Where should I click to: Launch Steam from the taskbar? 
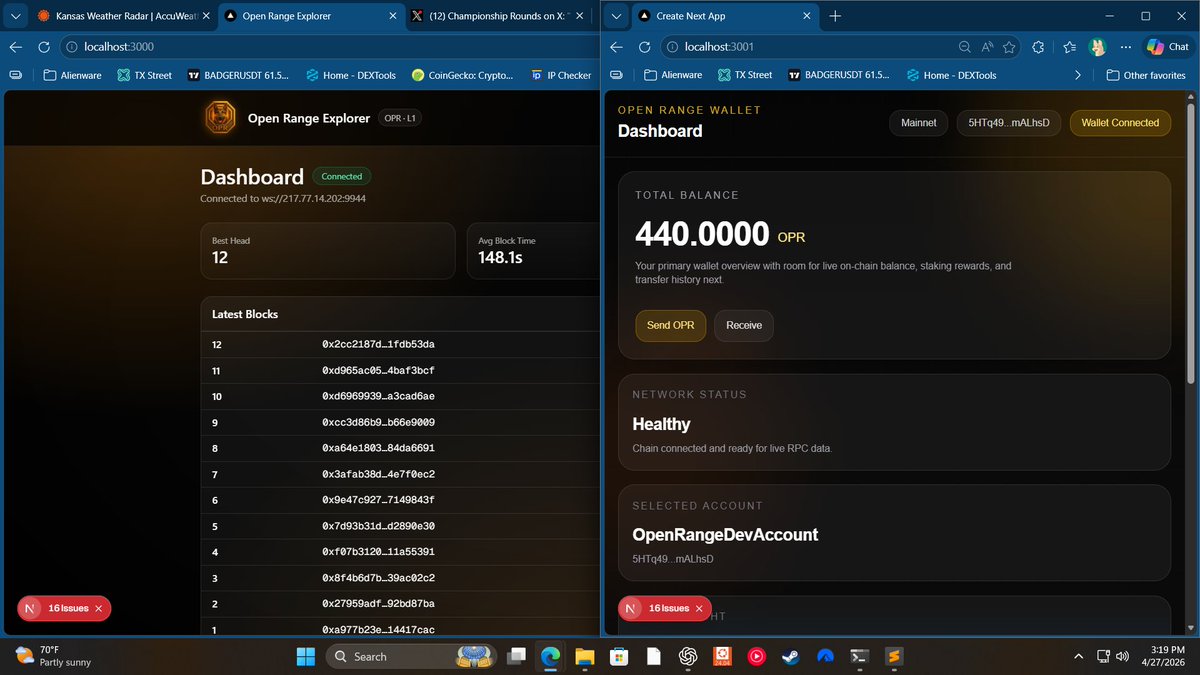(x=790, y=656)
